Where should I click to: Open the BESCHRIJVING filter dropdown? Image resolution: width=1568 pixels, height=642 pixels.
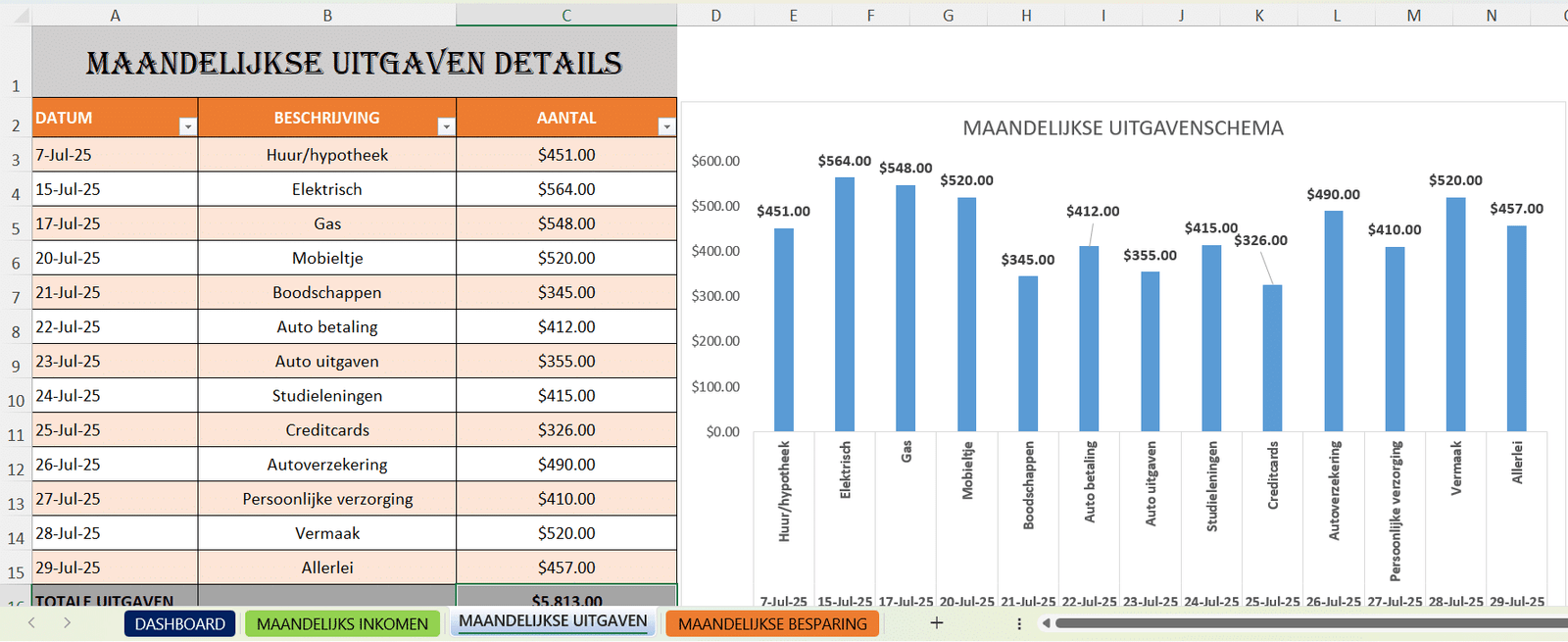click(446, 126)
